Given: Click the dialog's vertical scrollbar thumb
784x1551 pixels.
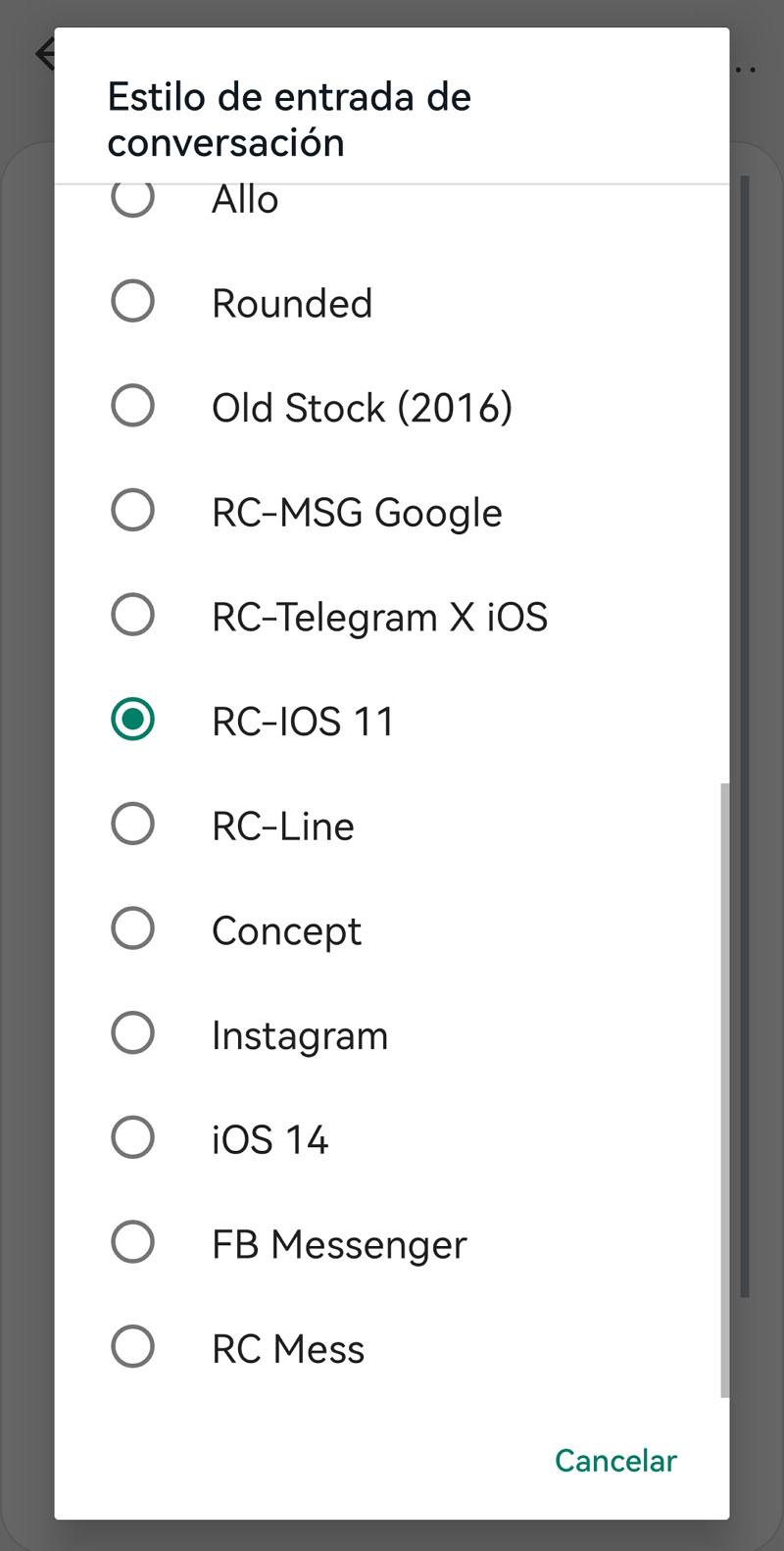Looking at the screenshot, I should pos(724,1088).
